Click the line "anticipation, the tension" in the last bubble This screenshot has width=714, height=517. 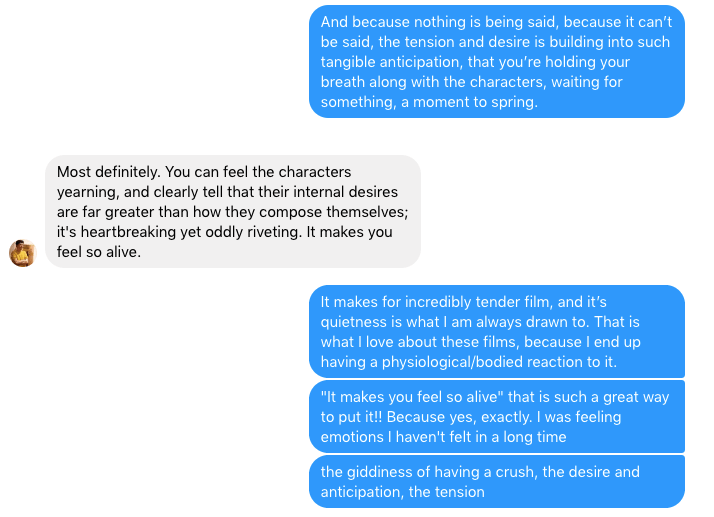(x=402, y=491)
